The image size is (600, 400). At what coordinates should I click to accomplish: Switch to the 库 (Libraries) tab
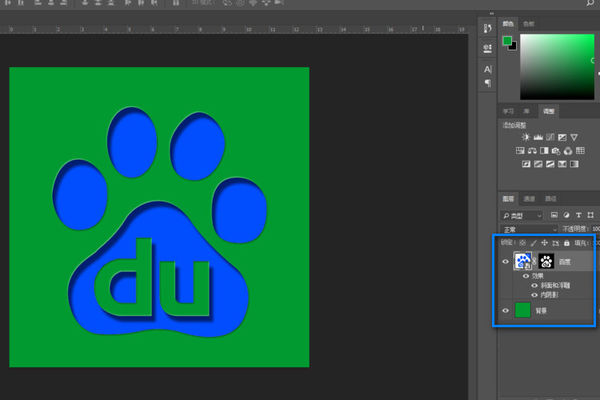pyautogui.click(x=527, y=111)
